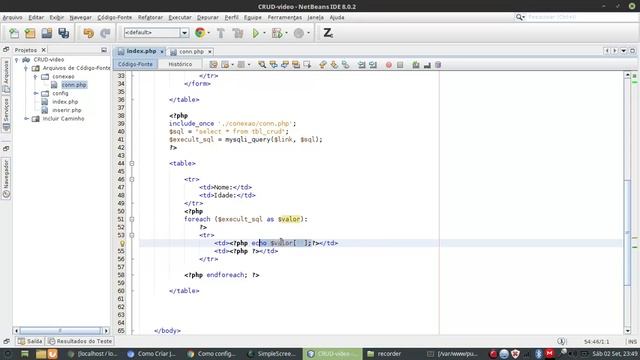Select index.php in project tree
This screenshot has width=640, height=360.
point(65,102)
